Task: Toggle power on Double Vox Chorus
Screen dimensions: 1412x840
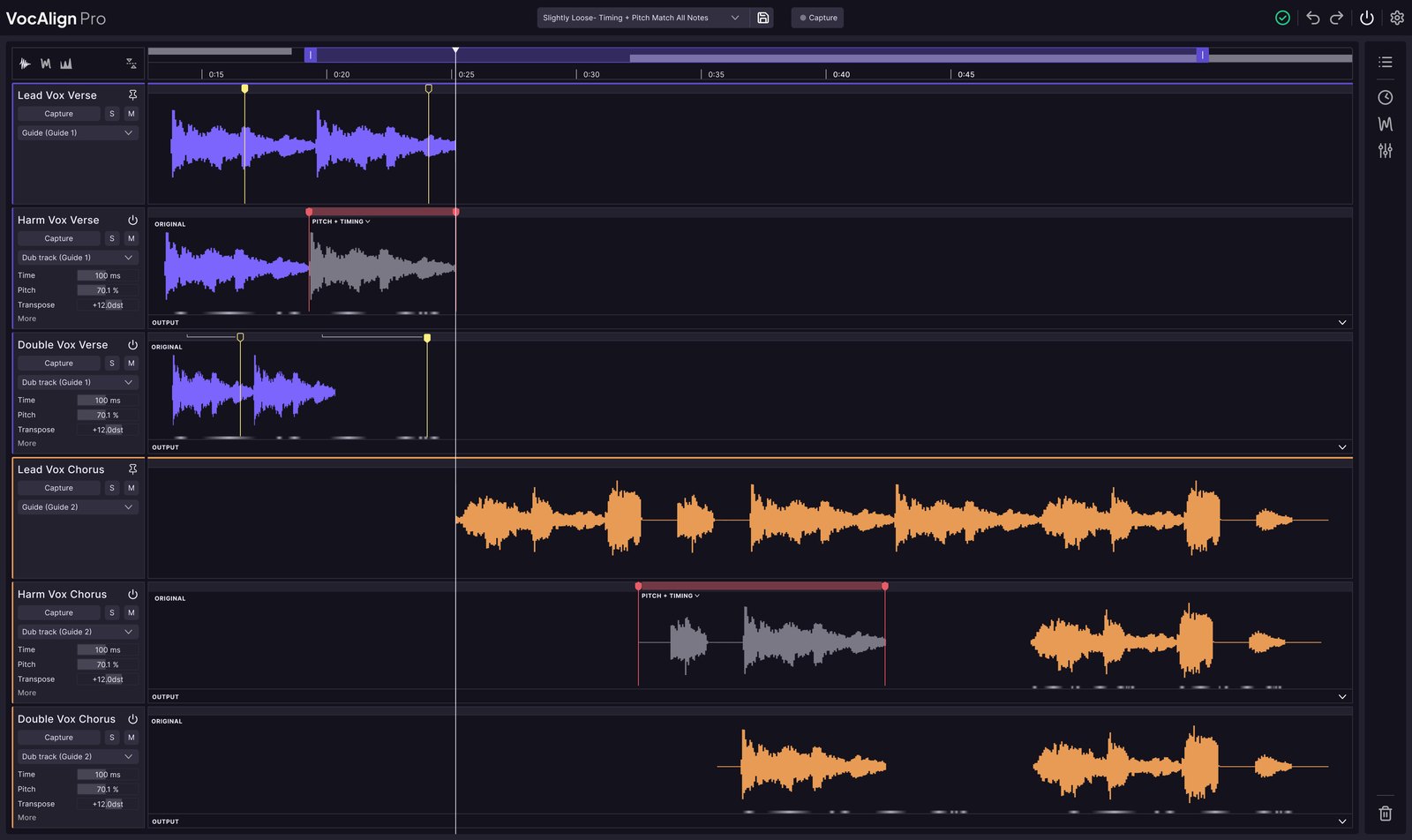Action: [132, 719]
